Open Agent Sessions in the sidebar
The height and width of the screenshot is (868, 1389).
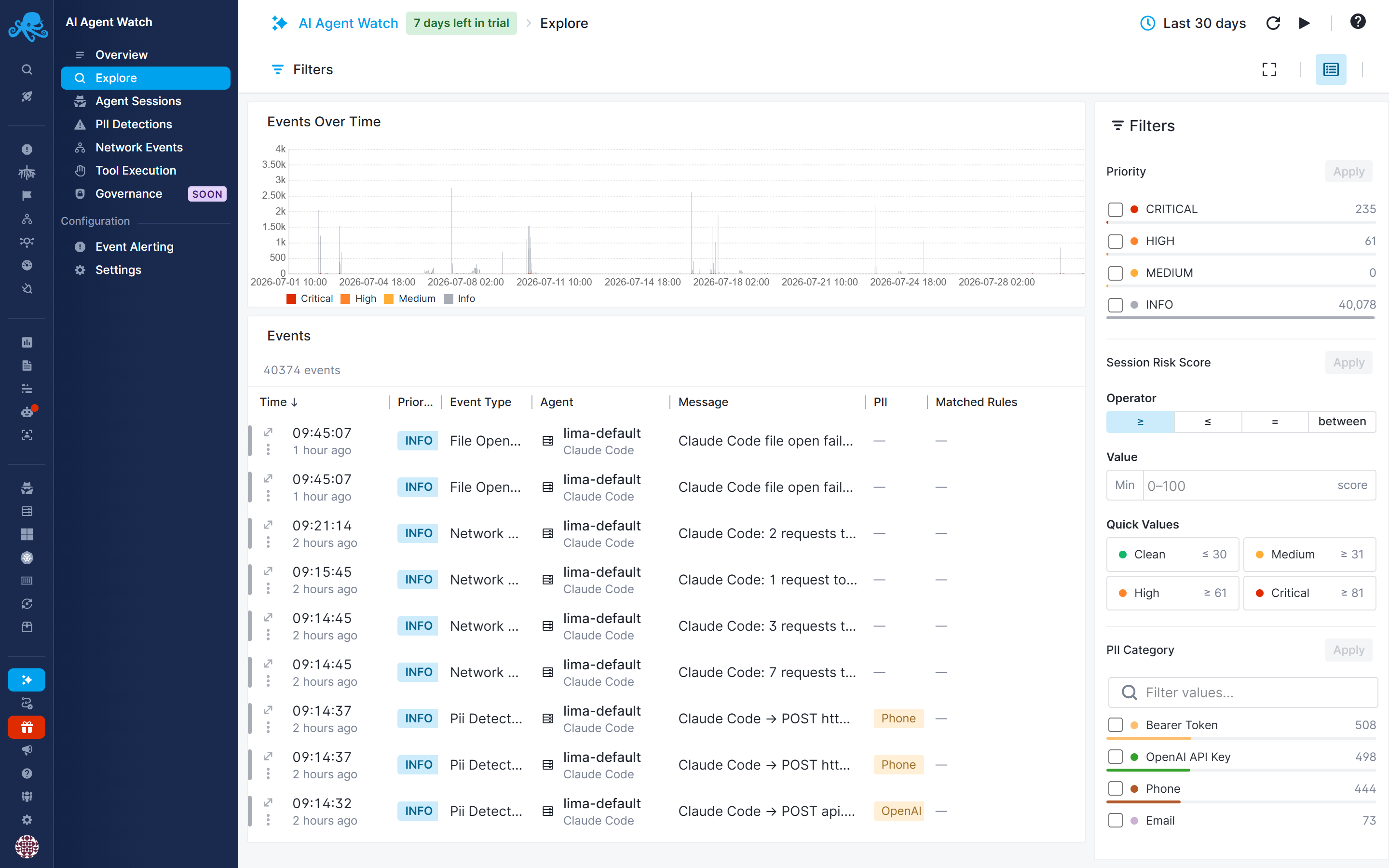click(x=145, y=101)
